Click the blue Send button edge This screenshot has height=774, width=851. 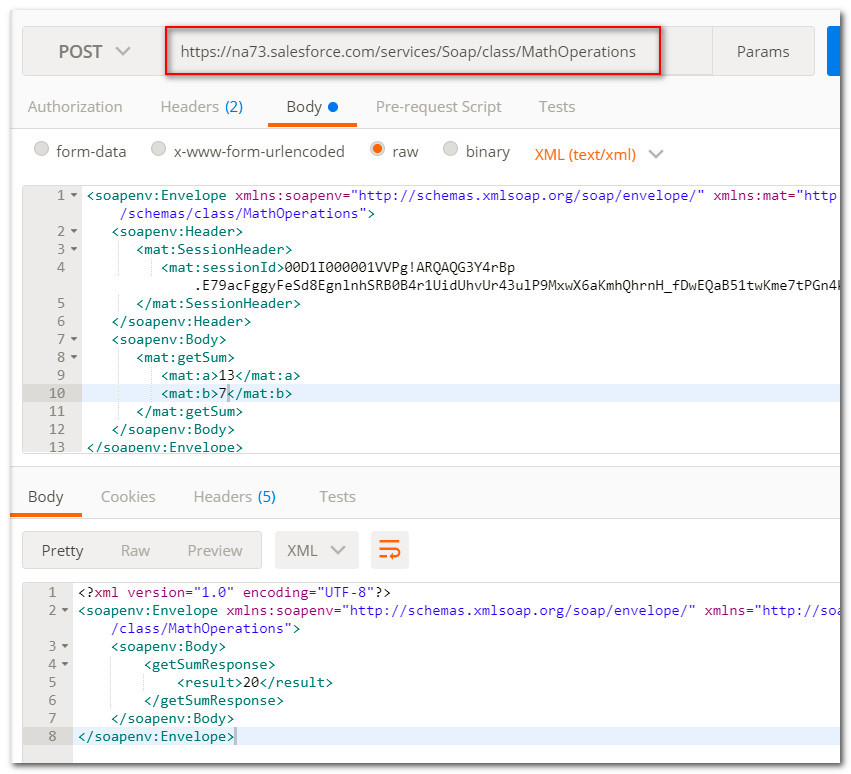pyautogui.click(x=834, y=51)
